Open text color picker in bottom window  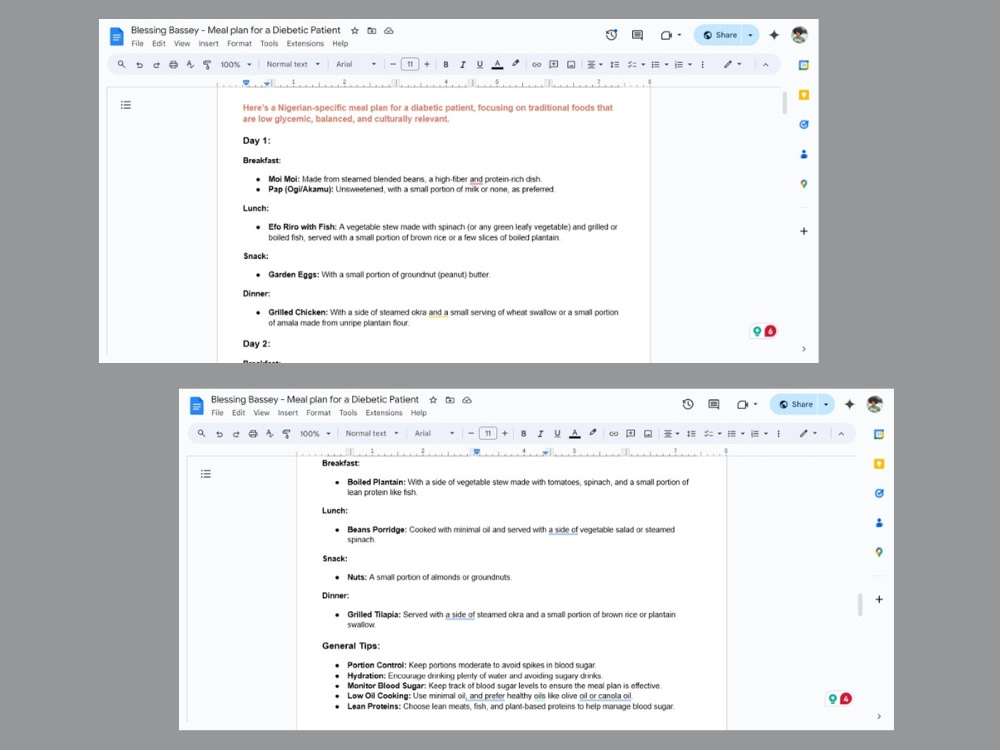tap(575, 434)
